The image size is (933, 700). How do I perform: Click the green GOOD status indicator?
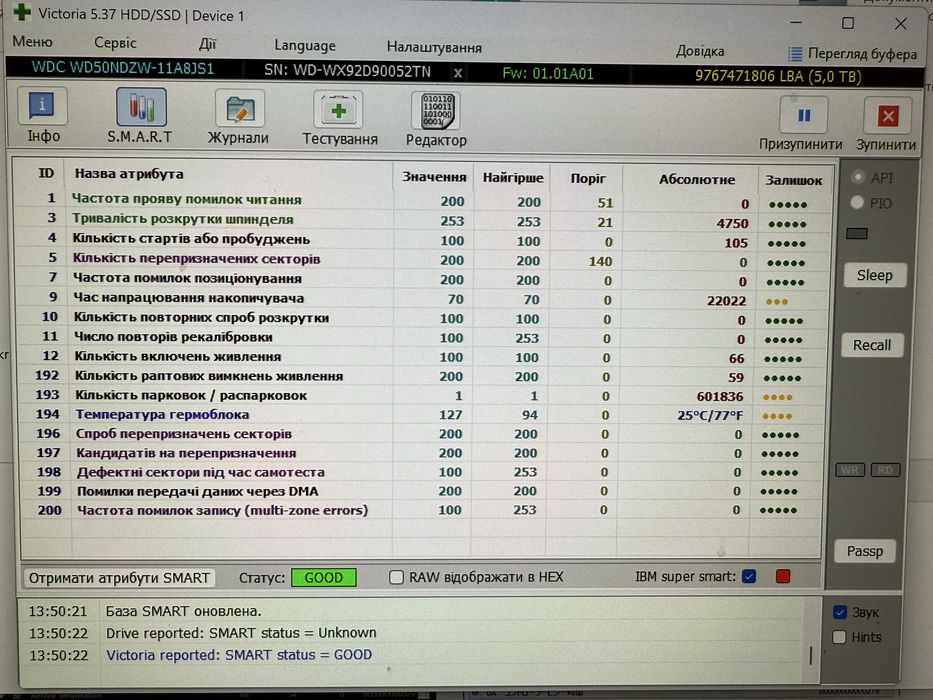(x=324, y=577)
